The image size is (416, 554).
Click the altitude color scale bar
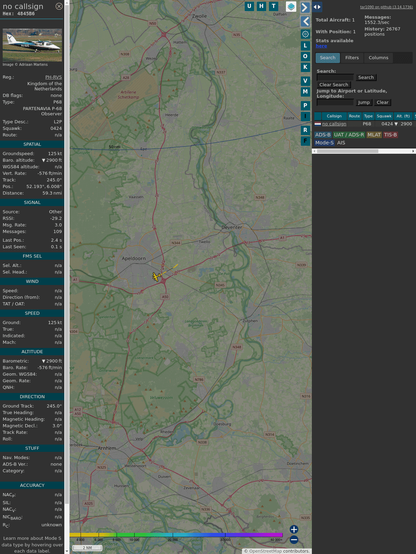(176, 535)
